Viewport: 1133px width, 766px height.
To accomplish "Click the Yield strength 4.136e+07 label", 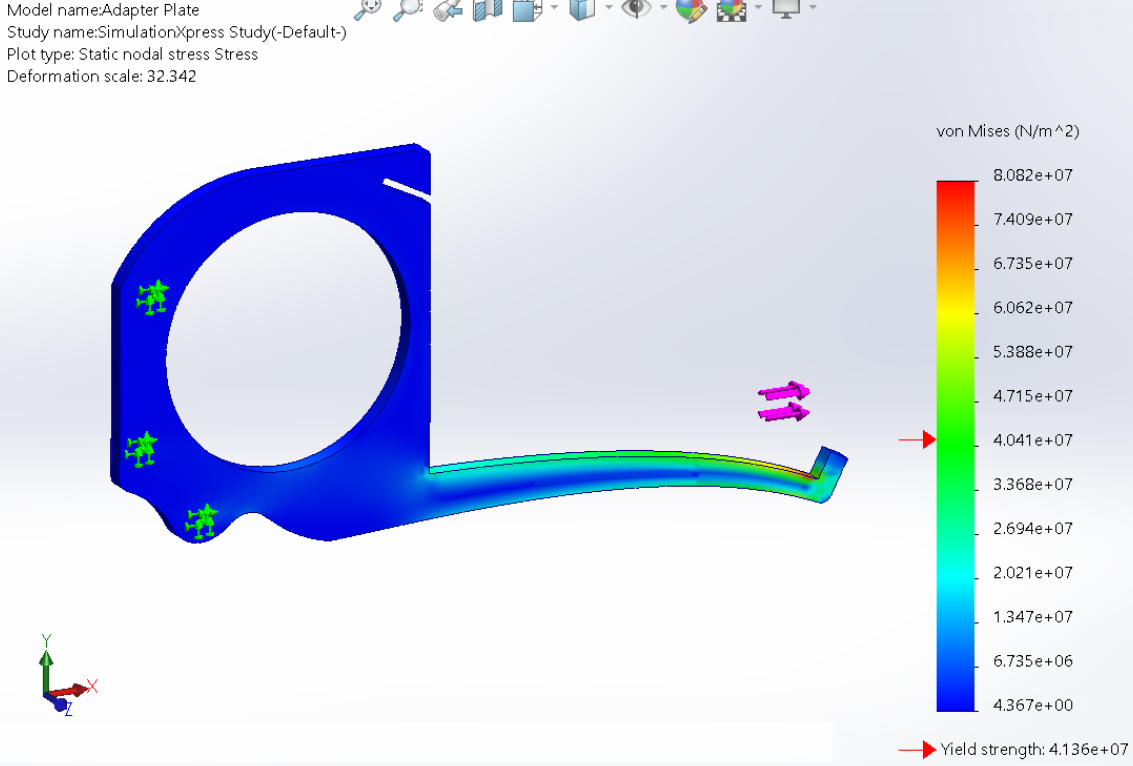I will coord(1034,749).
